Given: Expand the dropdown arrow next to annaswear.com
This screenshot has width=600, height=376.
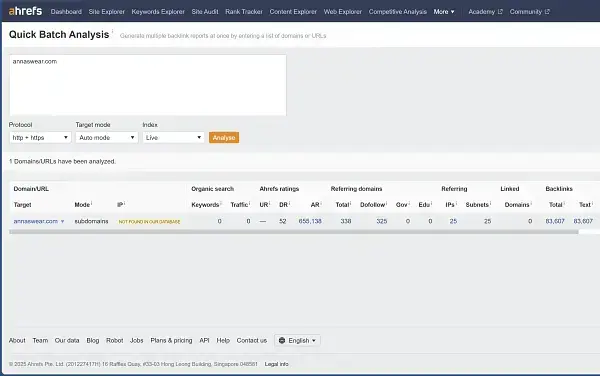Looking at the screenshot, I should 62,221.
